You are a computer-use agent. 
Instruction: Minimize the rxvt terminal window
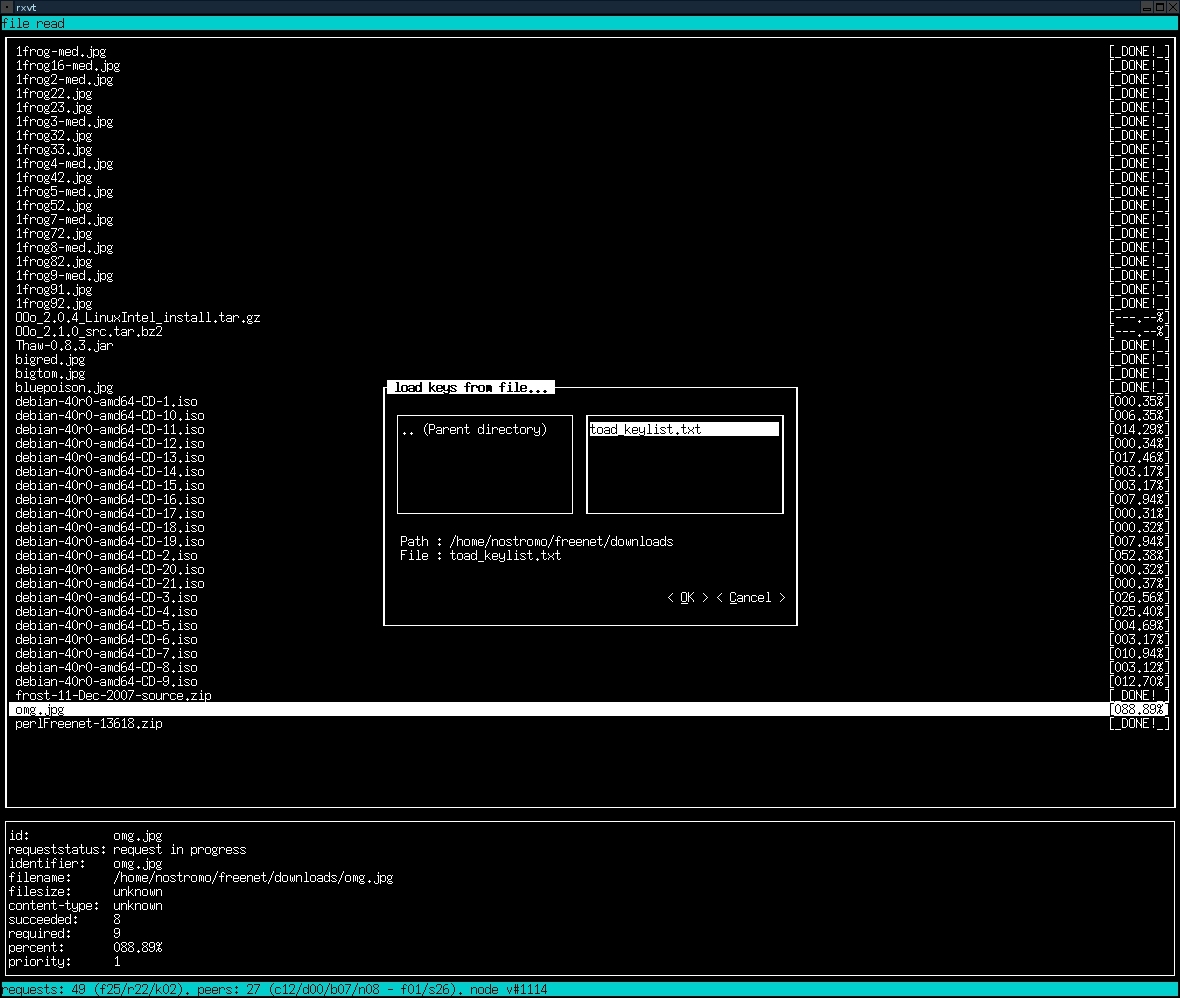point(1147,7)
